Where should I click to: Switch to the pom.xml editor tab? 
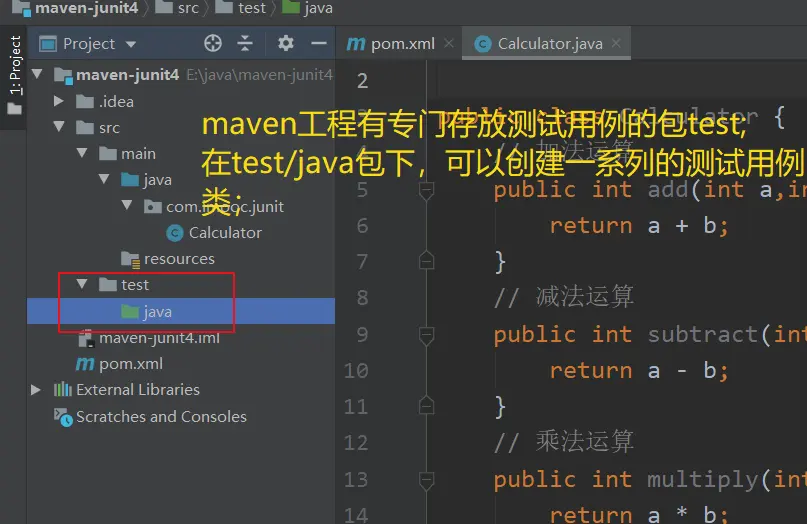coord(391,43)
